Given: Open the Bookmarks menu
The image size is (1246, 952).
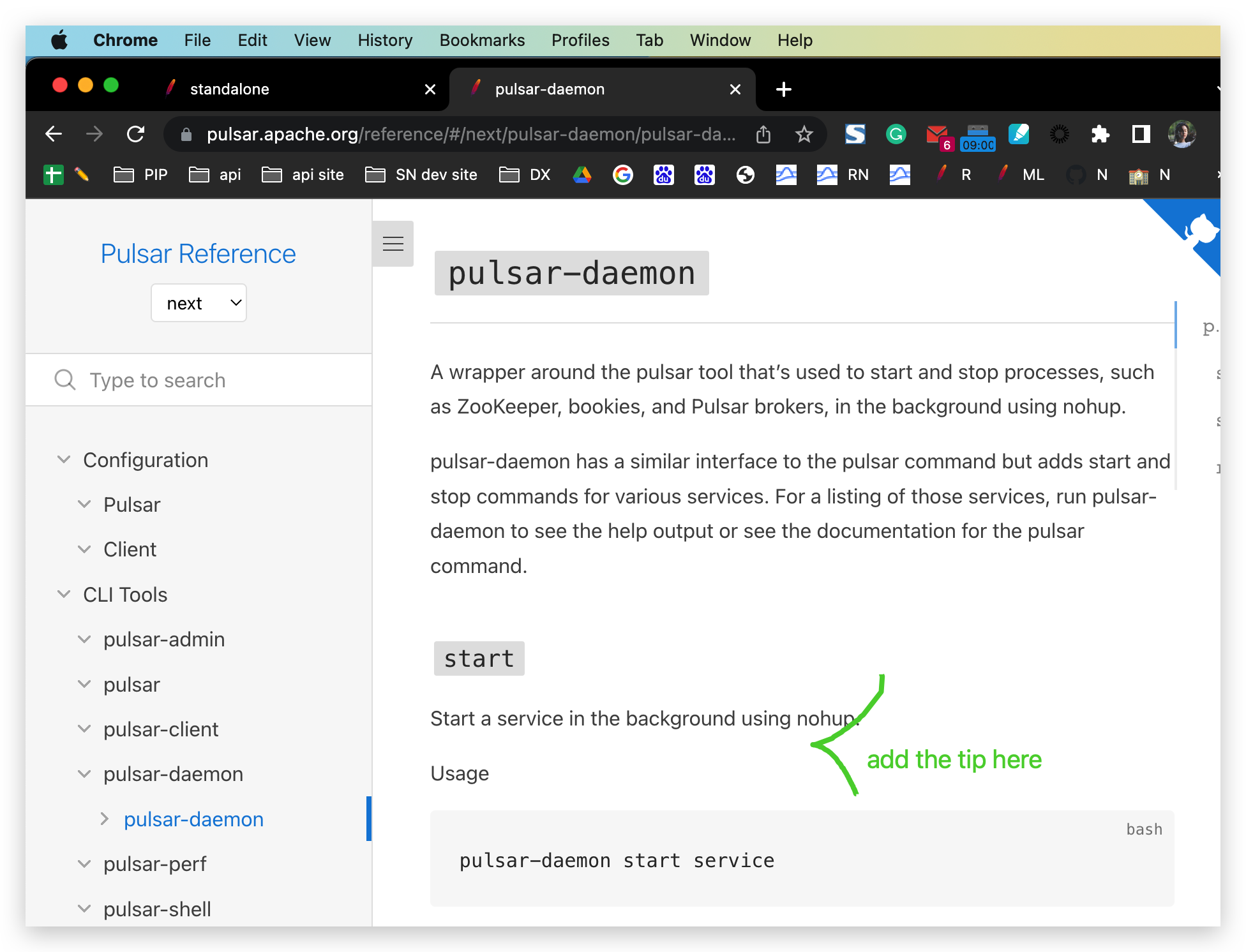Looking at the screenshot, I should click(x=482, y=40).
